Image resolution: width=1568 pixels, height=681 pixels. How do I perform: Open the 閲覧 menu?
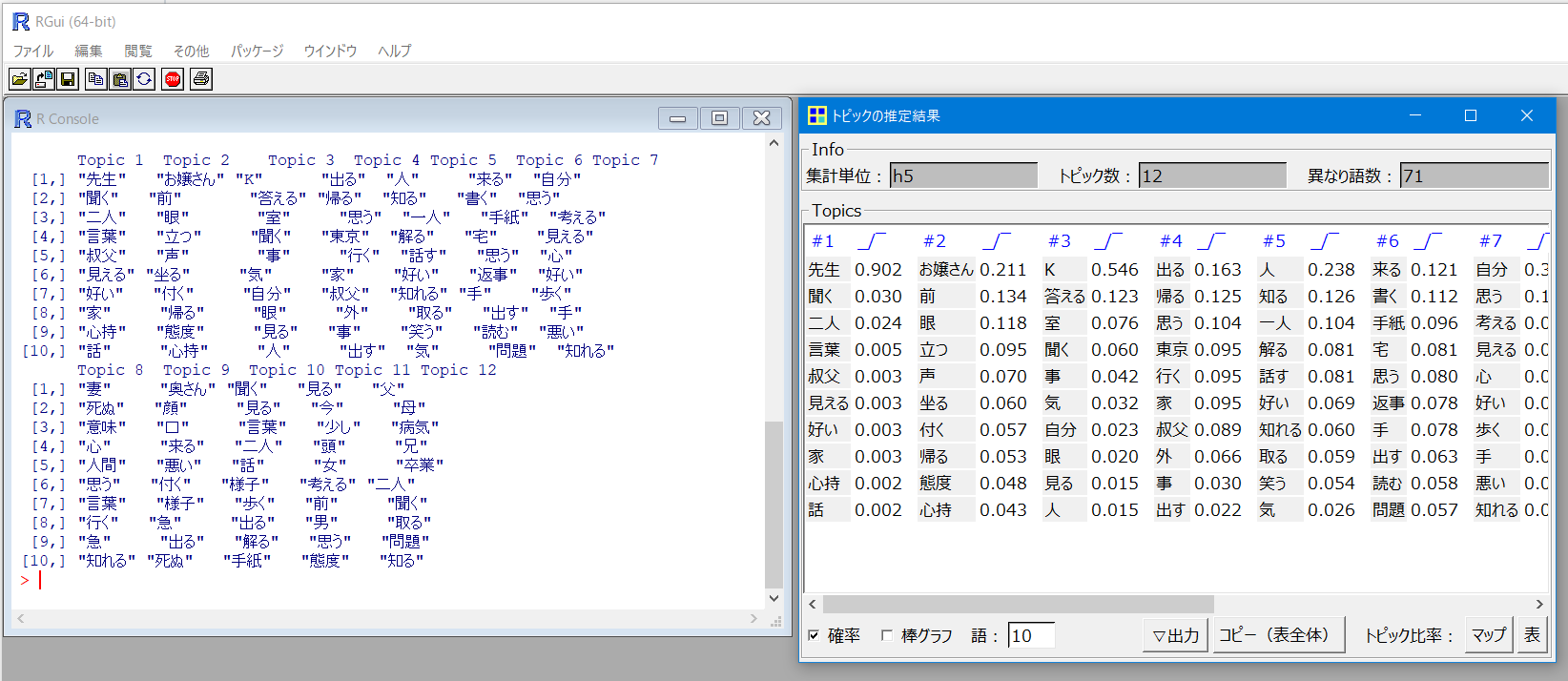point(137,51)
